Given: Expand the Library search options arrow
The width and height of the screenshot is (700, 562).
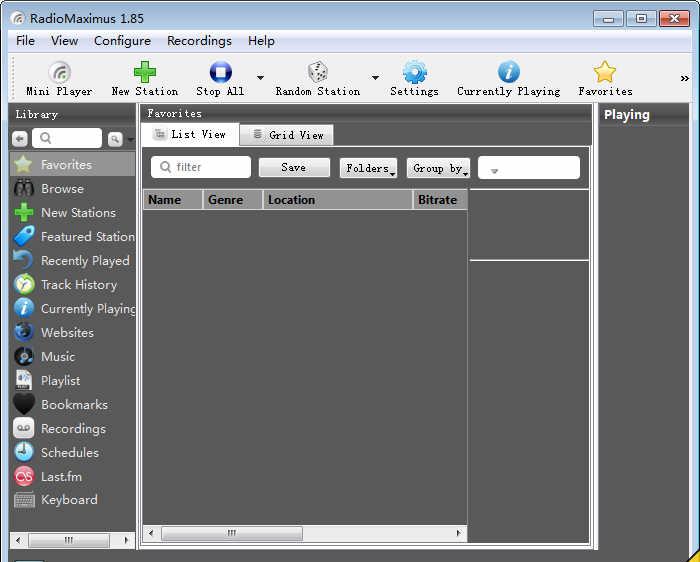Looking at the screenshot, I should pyautogui.click(x=130, y=140).
